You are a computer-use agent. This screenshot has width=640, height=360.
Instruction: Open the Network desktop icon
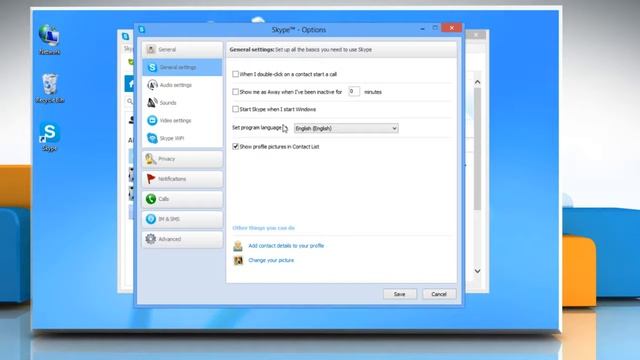click(49, 39)
